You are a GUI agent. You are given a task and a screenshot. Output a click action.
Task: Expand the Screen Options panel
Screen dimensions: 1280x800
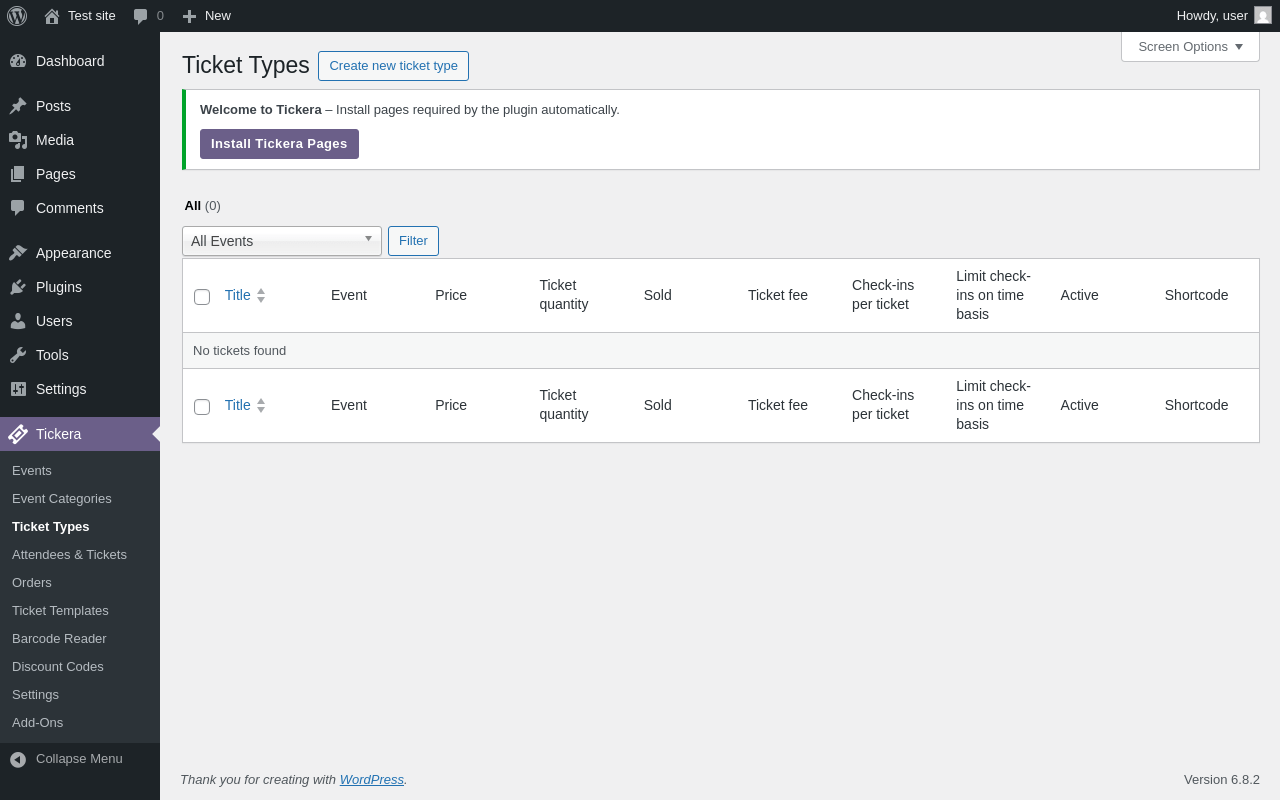click(x=1190, y=47)
